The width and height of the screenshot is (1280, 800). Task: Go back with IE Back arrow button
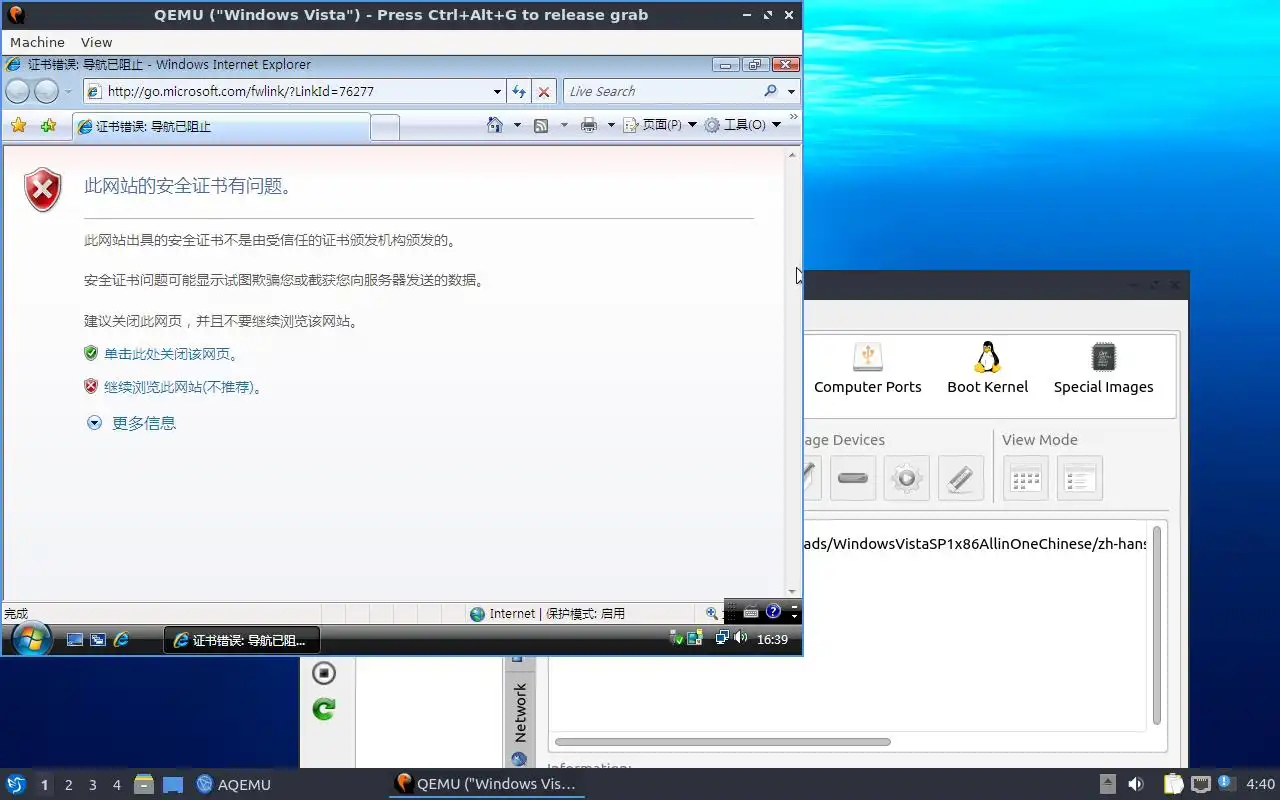click(x=18, y=92)
